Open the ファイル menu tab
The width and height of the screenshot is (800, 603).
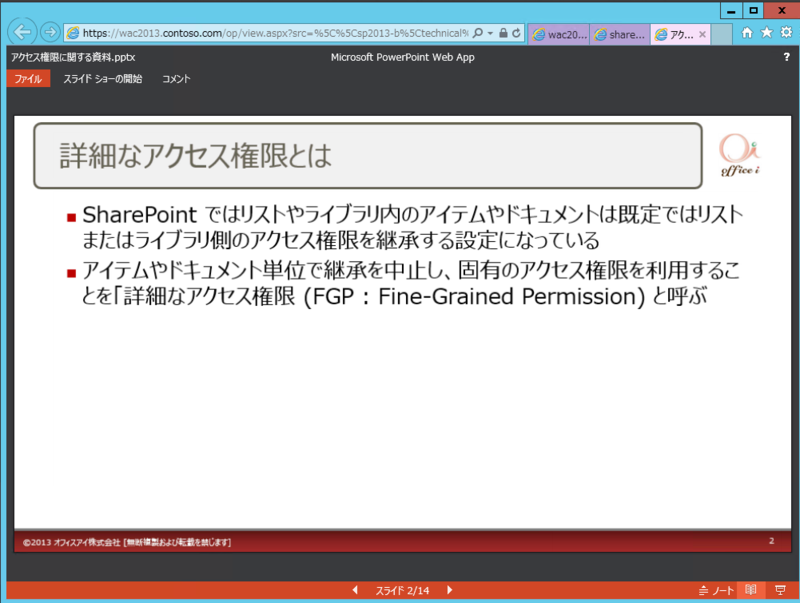[28, 79]
